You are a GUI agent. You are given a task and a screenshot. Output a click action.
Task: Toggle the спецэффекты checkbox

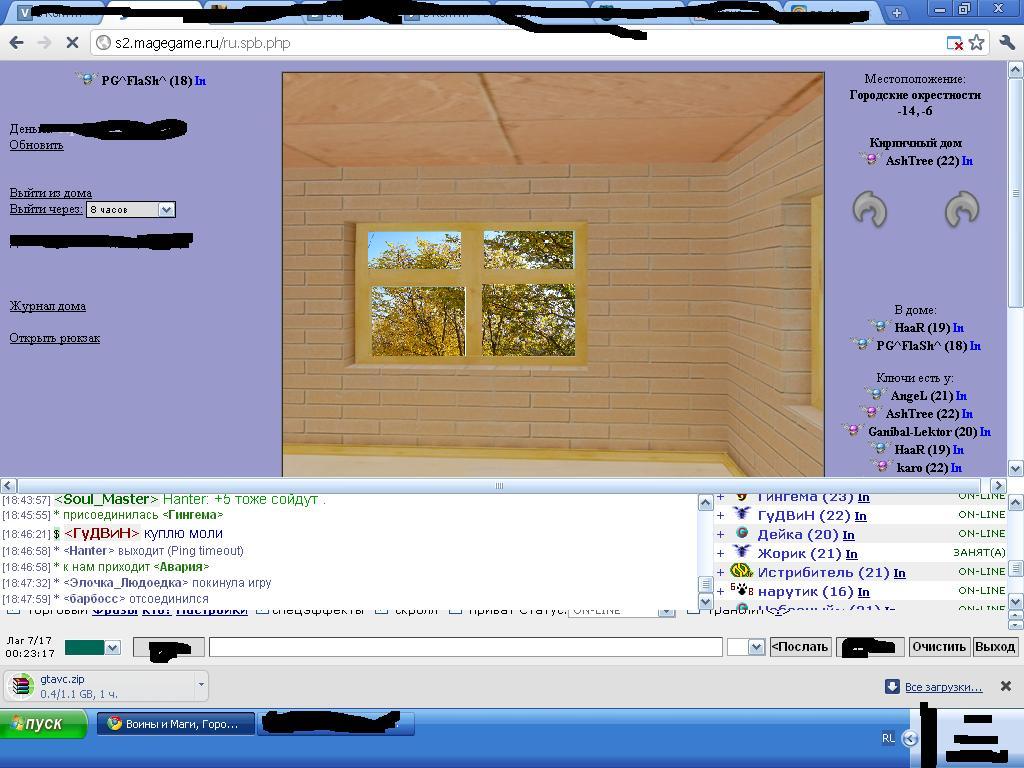(x=262, y=611)
